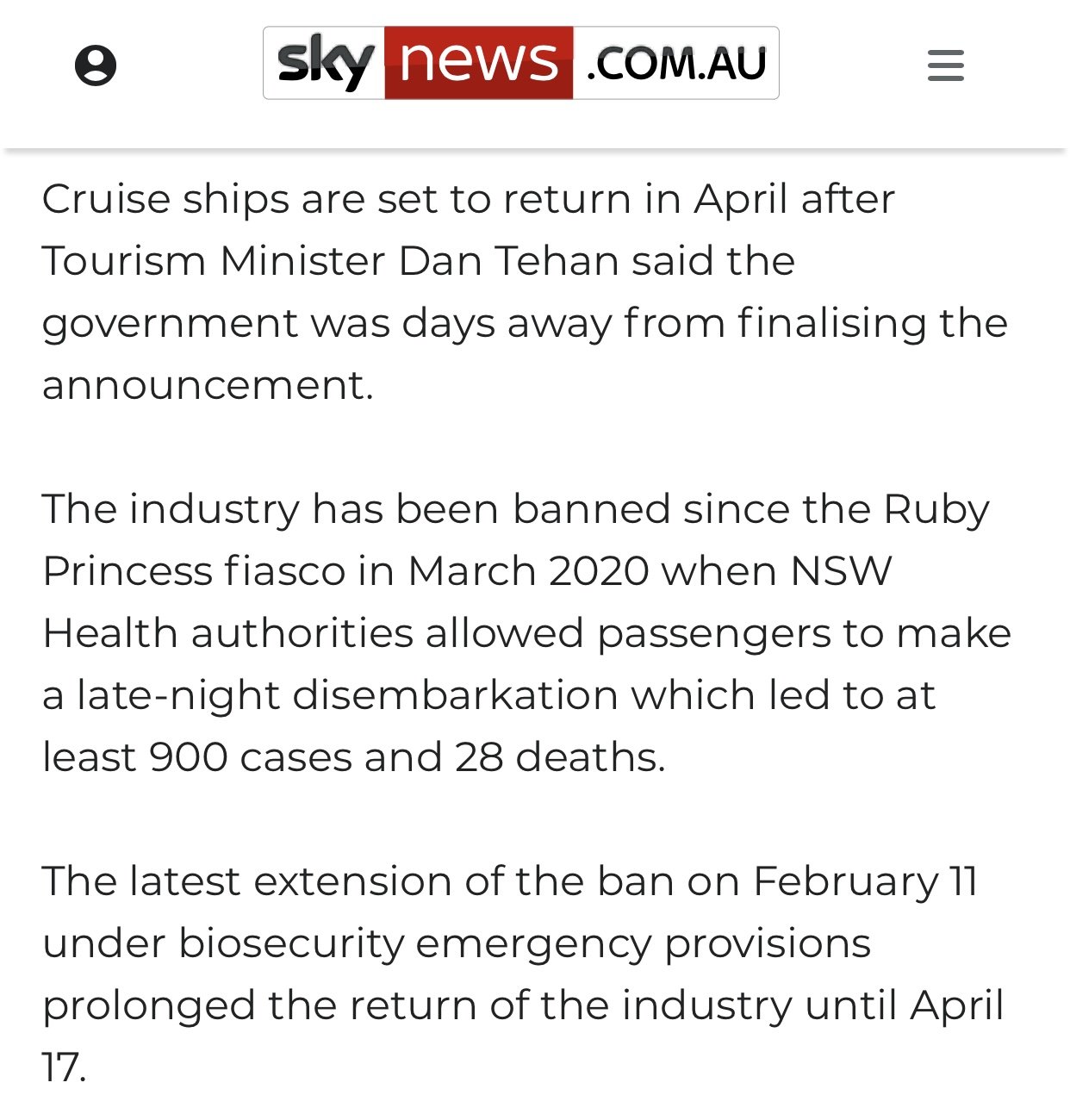Open the user account profile icon
This screenshot has height=1120, width=1070.
tap(96, 65)
